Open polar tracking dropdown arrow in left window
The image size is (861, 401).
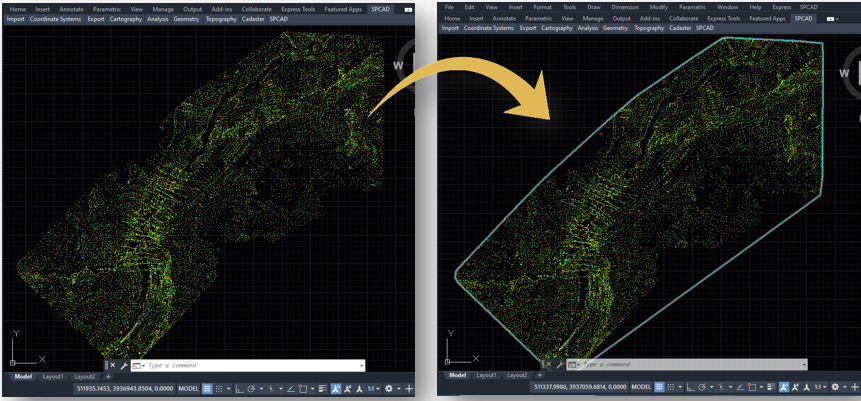coord(261,388)
